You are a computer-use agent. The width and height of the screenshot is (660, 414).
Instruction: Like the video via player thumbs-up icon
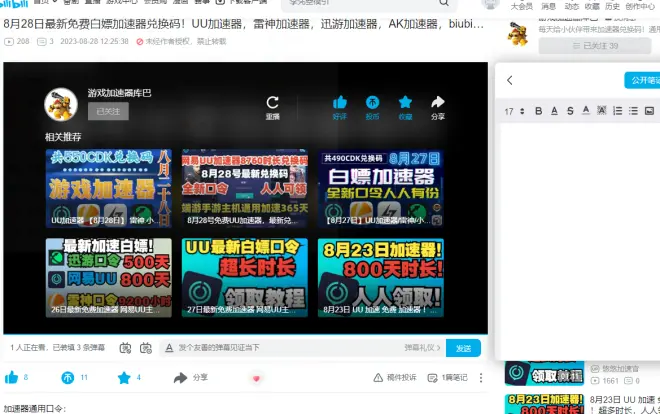(x=340, y=102)
